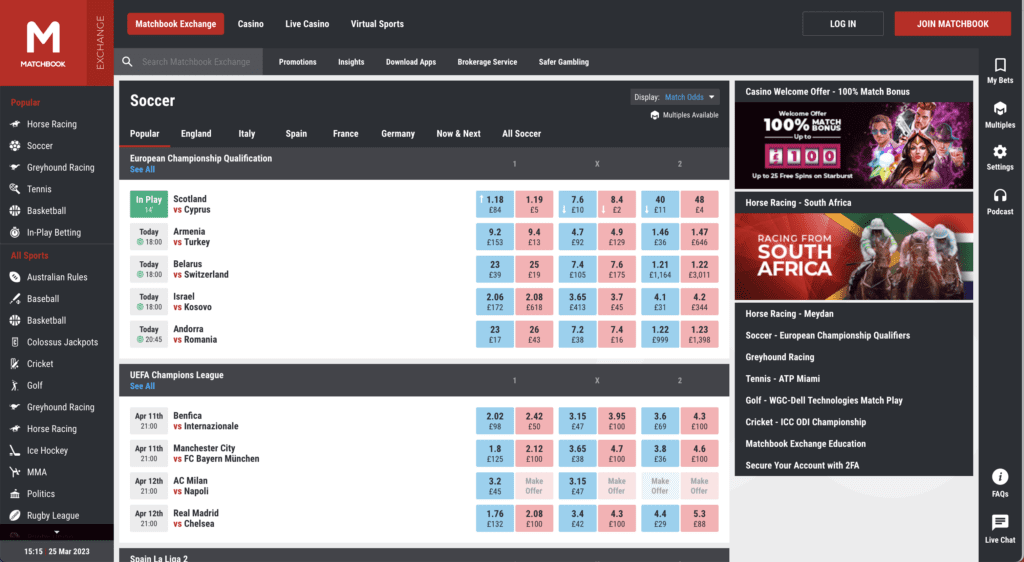Open the Multiples icon in right sidebar
The height and width of the screenshot is (562, 1024).
(x=1000, y=108)
